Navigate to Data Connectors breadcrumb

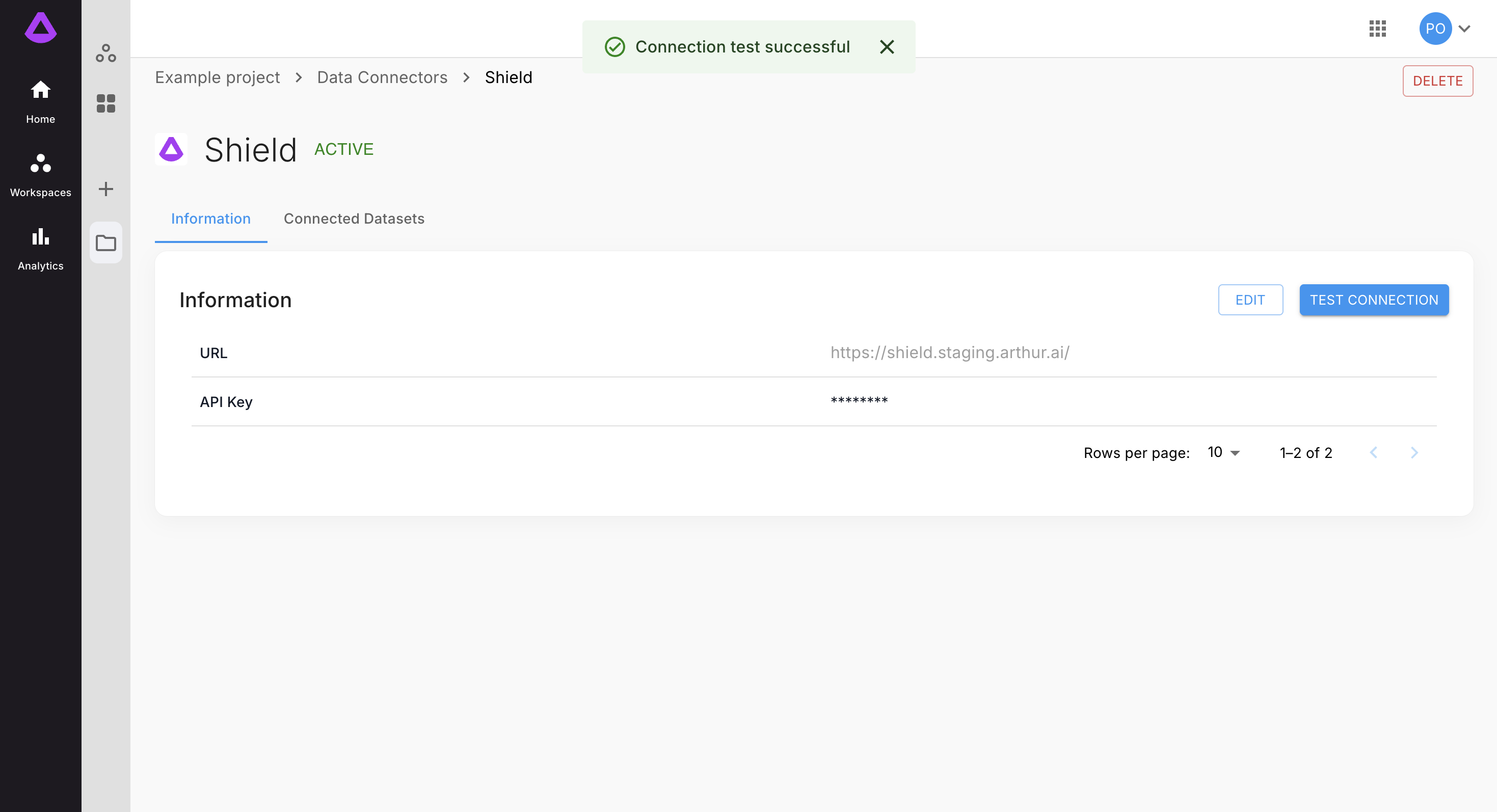[x=382, y=77]
